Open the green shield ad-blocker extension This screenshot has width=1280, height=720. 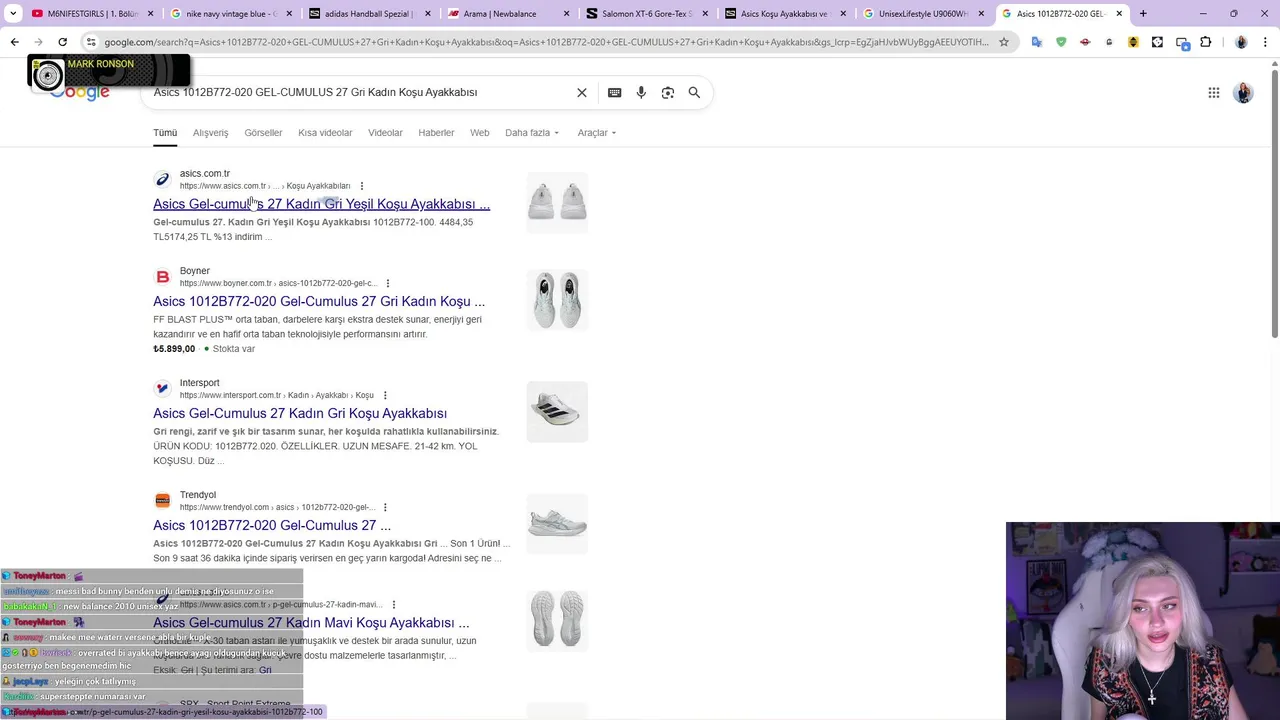(1061, 42)
